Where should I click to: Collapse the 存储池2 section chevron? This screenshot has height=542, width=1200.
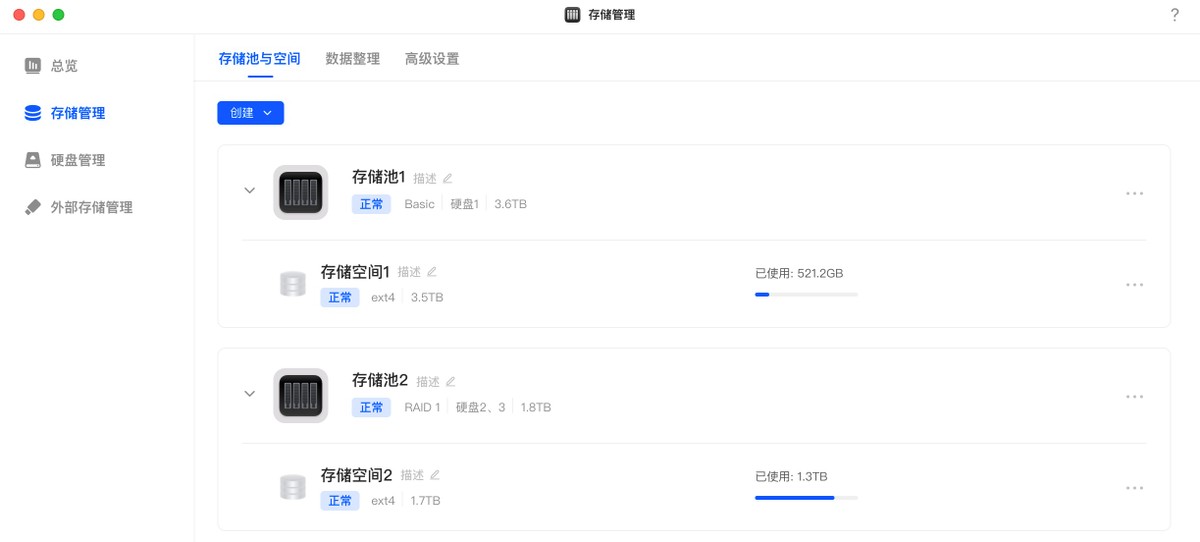click(250, 393)
